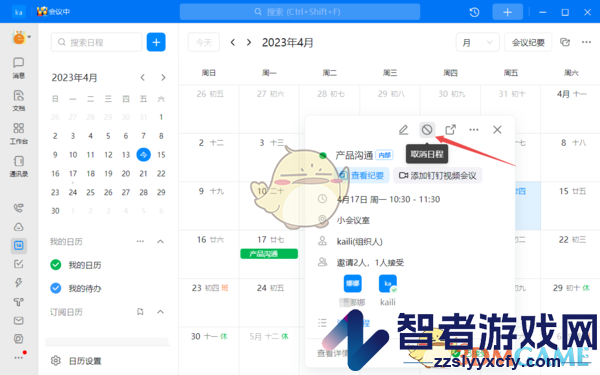Click the event time 4月17日 周一 10:30 - 11:30
Viewport: 600px width, 375px height.
(x=388, y=199)
